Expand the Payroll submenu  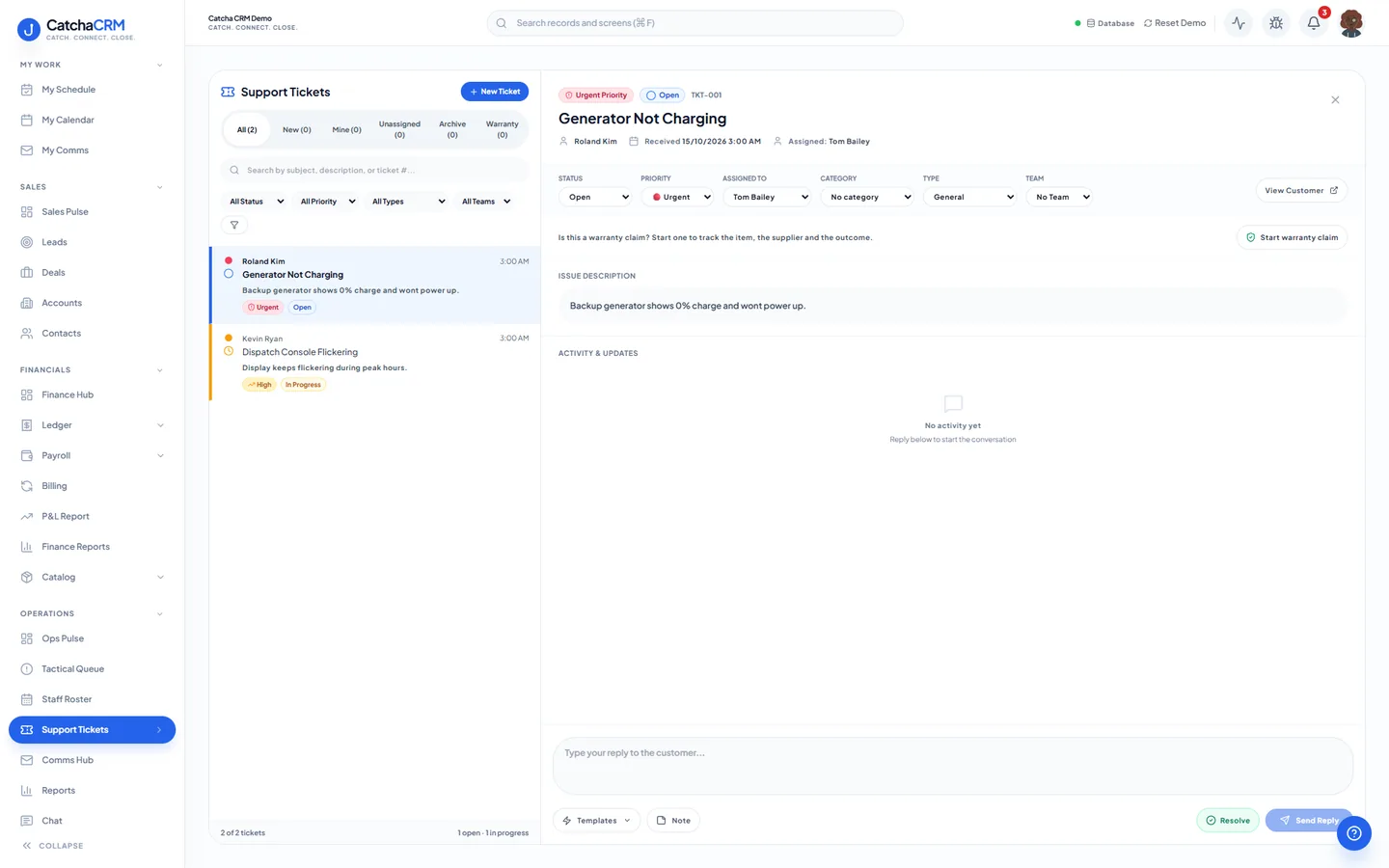click(x=160, y=456)
